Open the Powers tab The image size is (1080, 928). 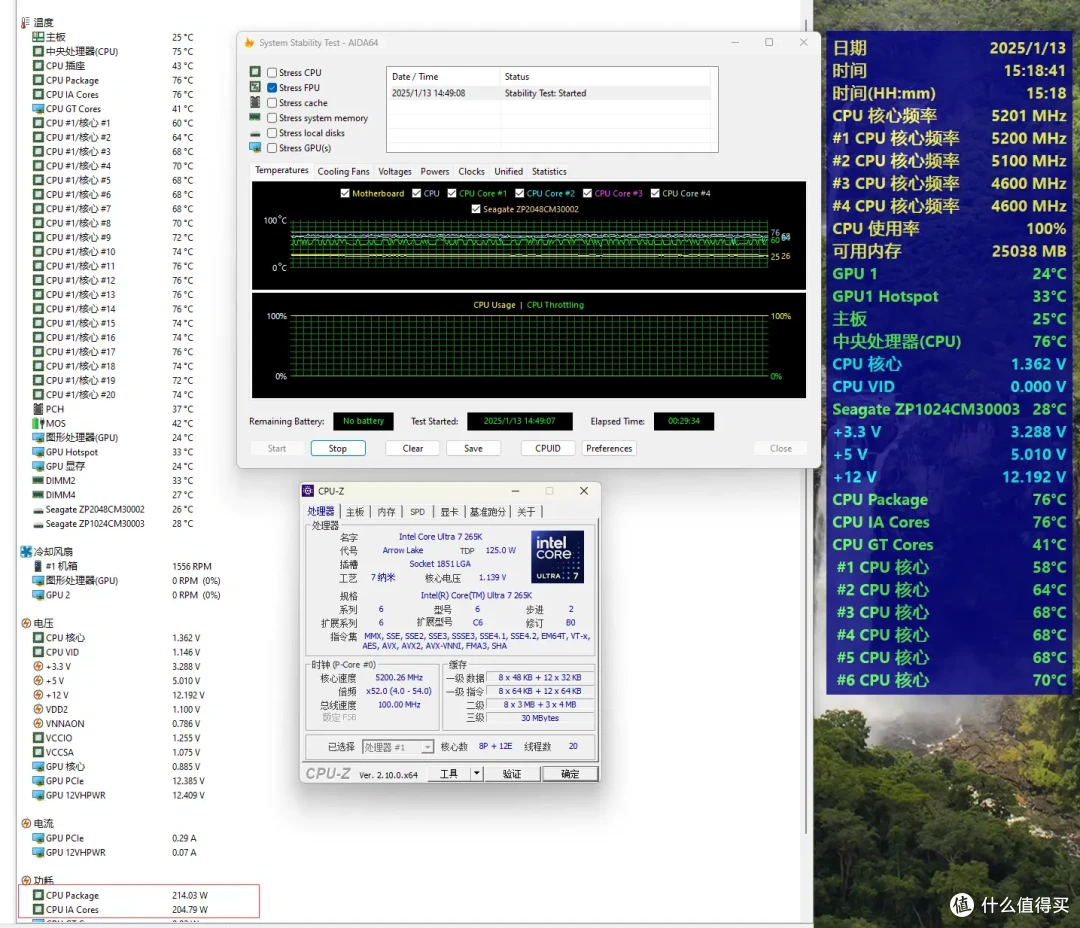point(435,172)
